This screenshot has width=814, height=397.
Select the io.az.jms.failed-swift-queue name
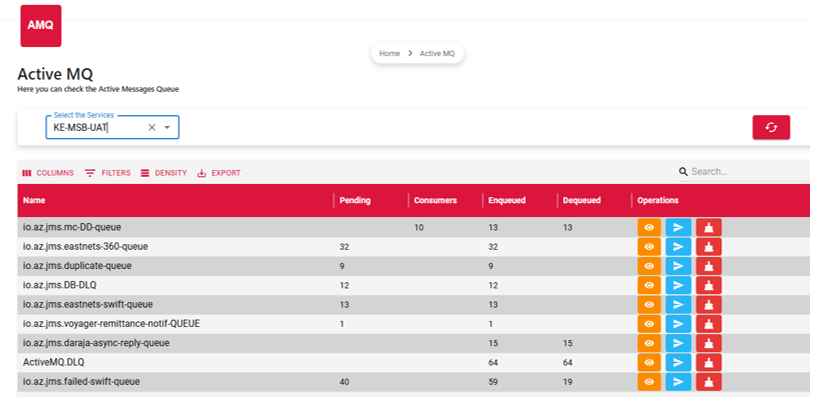click(x=82, y=382)
